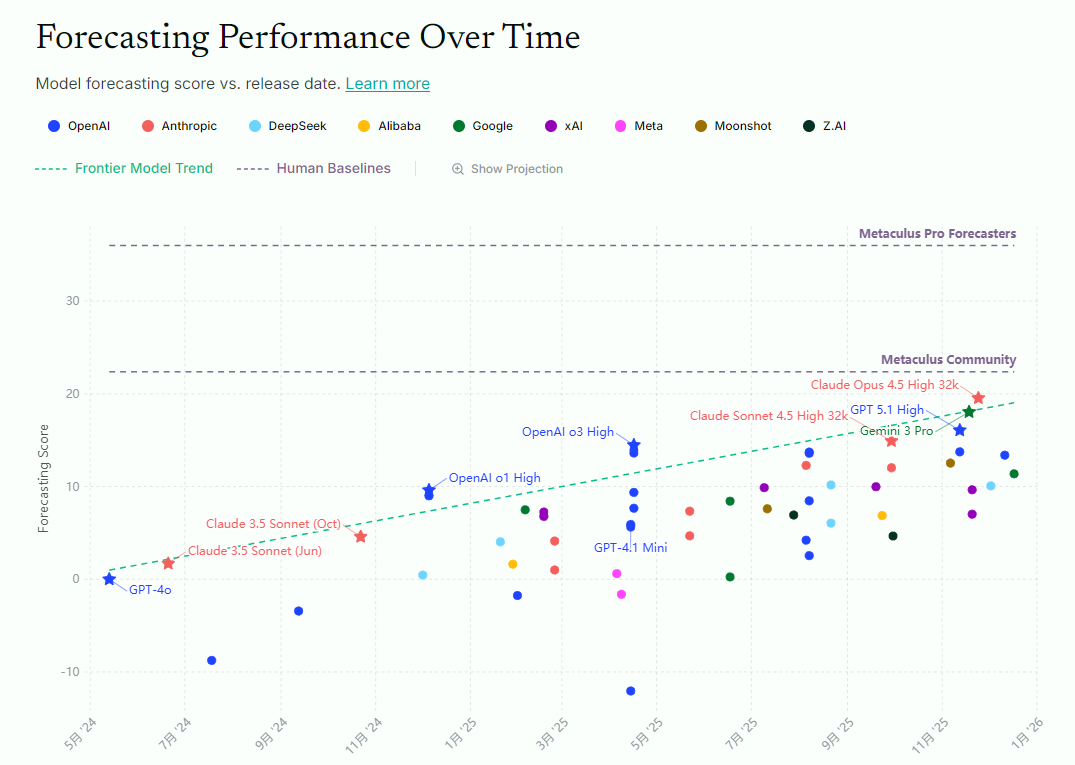Viewport: 1075px width, 765px height.
Task: Click the Claude Opus 4.5 star marker
Action: 978,398
